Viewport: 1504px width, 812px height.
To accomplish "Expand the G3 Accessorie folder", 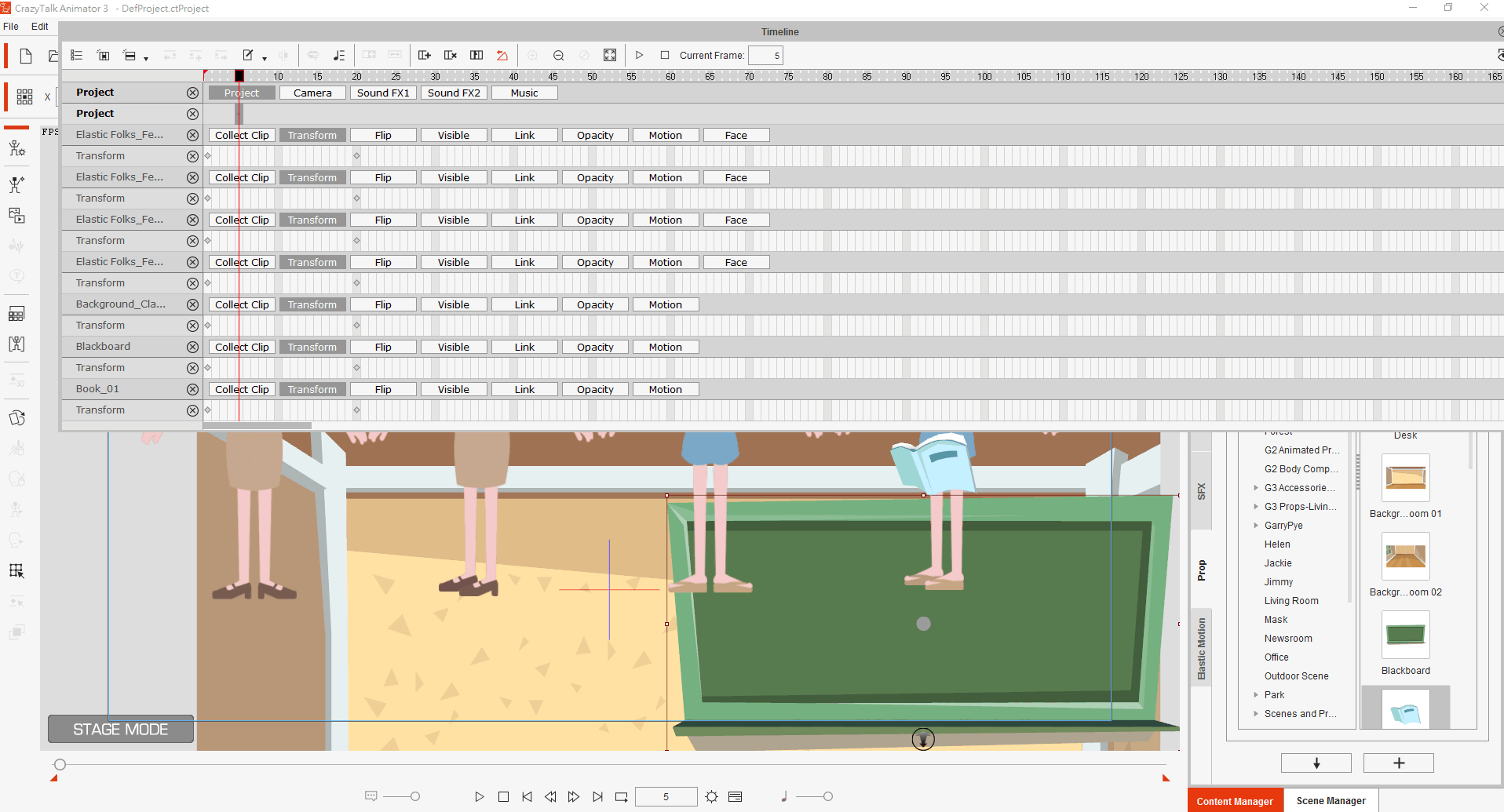I will 1256,488.
